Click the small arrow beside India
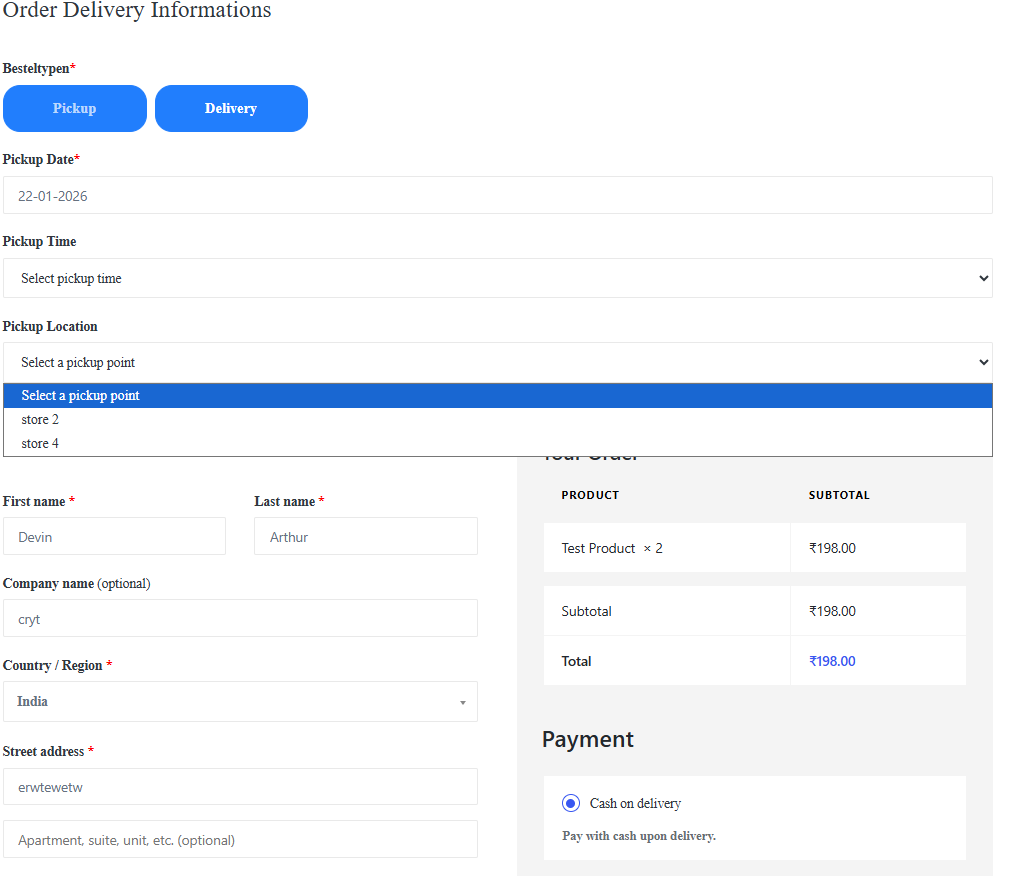This screenshot has width=1035, height=876. coord(462,703)
